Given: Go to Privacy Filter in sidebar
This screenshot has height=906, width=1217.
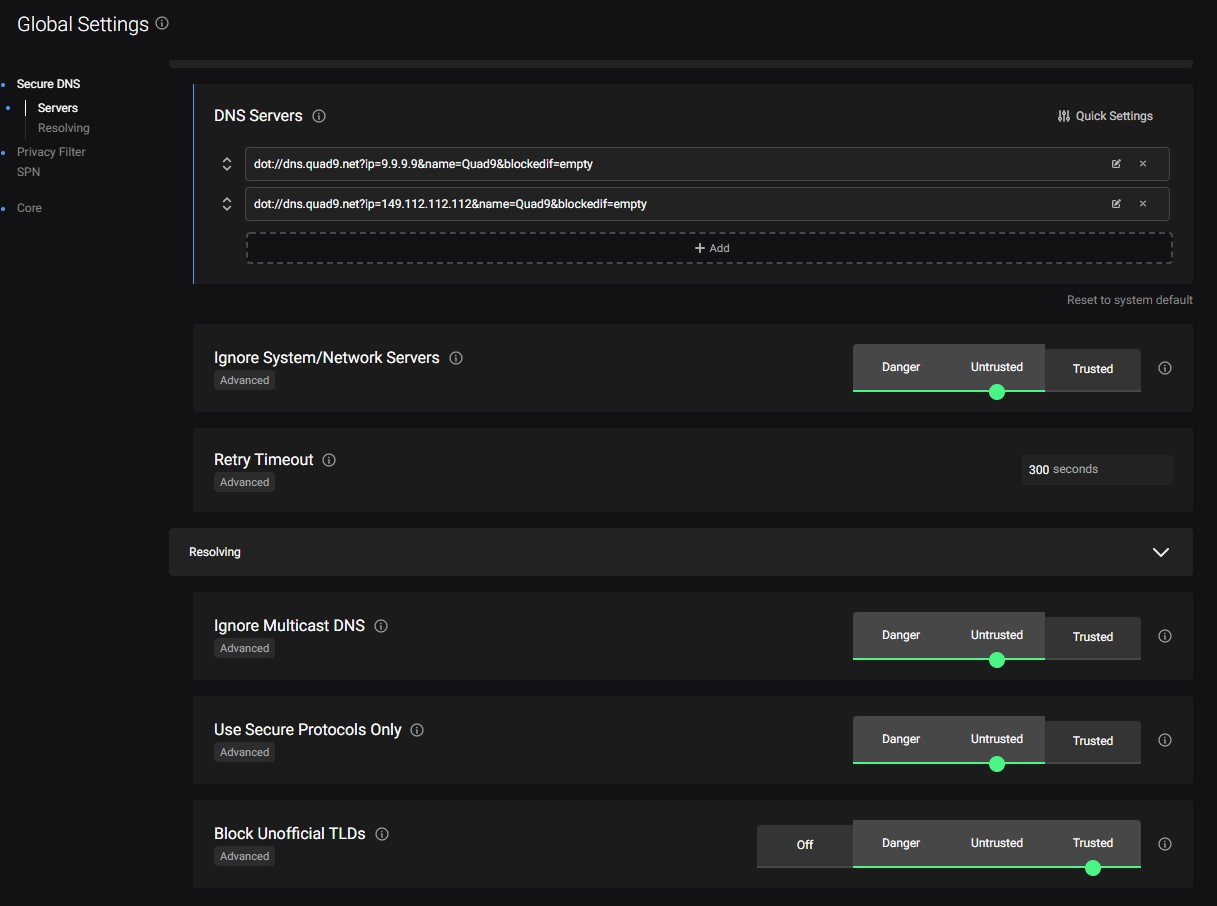Looking at the screenshot, I should [51, 152].
